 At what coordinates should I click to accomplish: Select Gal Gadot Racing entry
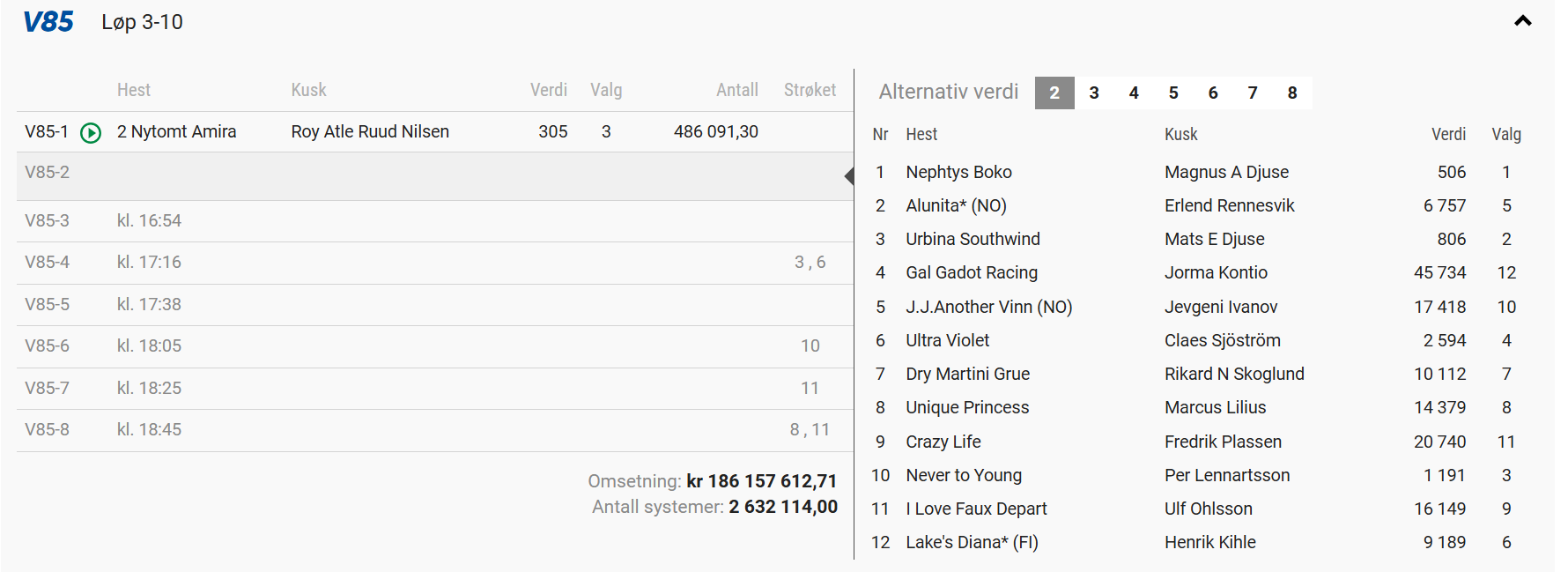click(972, 272)
